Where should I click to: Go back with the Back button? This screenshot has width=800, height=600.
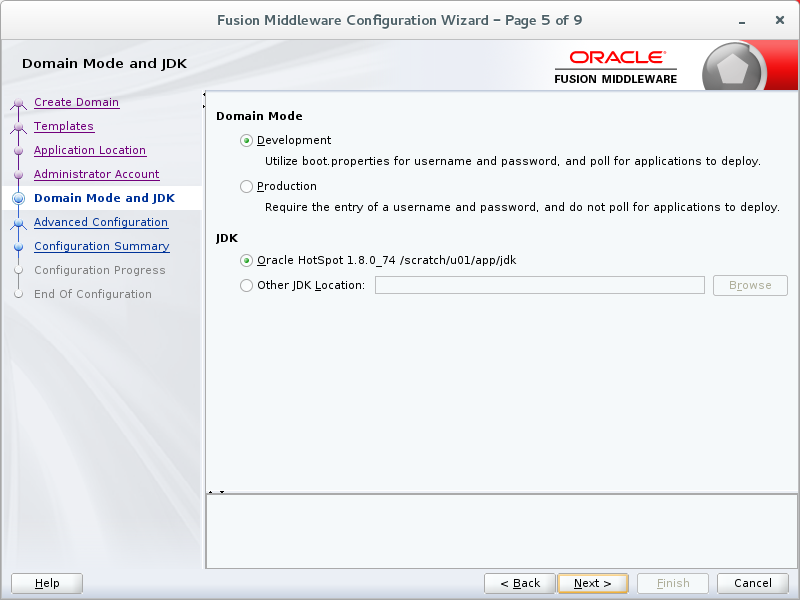tap(520, 583)
